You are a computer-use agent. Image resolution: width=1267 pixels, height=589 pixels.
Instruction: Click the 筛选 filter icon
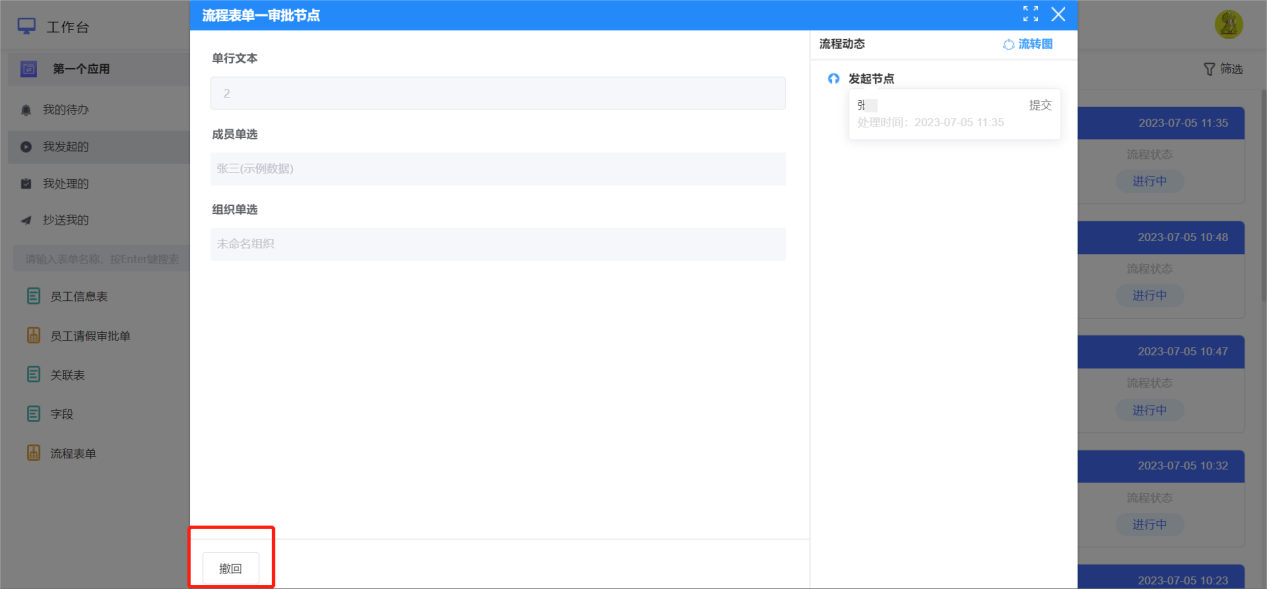pos(1209,69)
